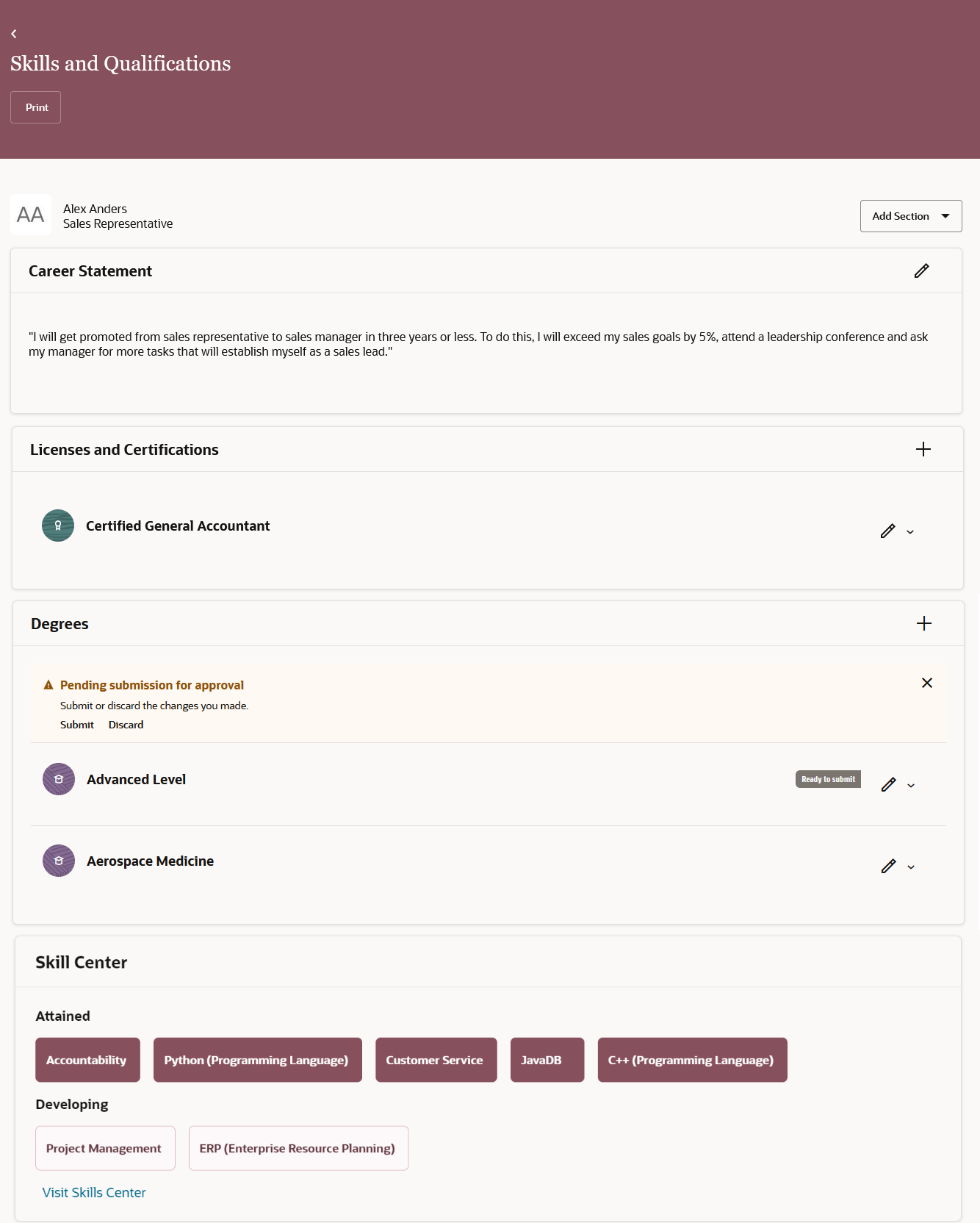
Task: Open the Add Section dropdown
Action: (911, 216)
